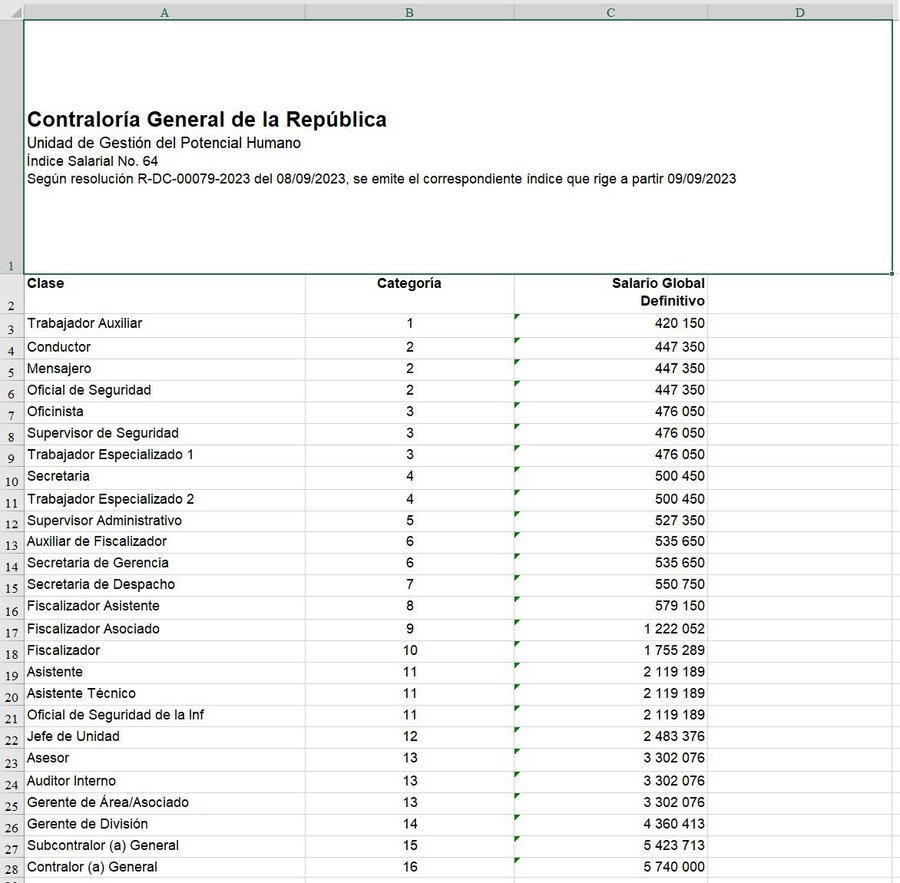Viewport: 900px width, 883px height.
Task: Select row 17 header
Action: pos(11,631)
